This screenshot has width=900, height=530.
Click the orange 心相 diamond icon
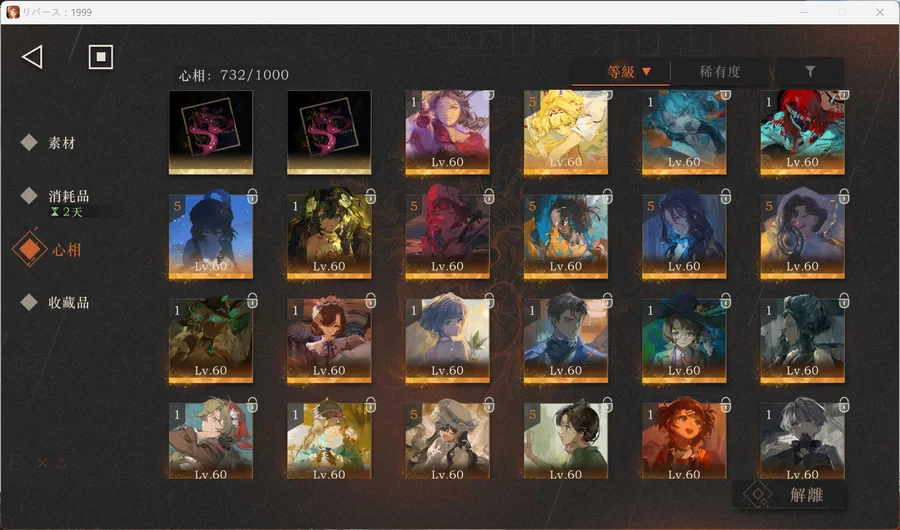click(x=29, y=249)
